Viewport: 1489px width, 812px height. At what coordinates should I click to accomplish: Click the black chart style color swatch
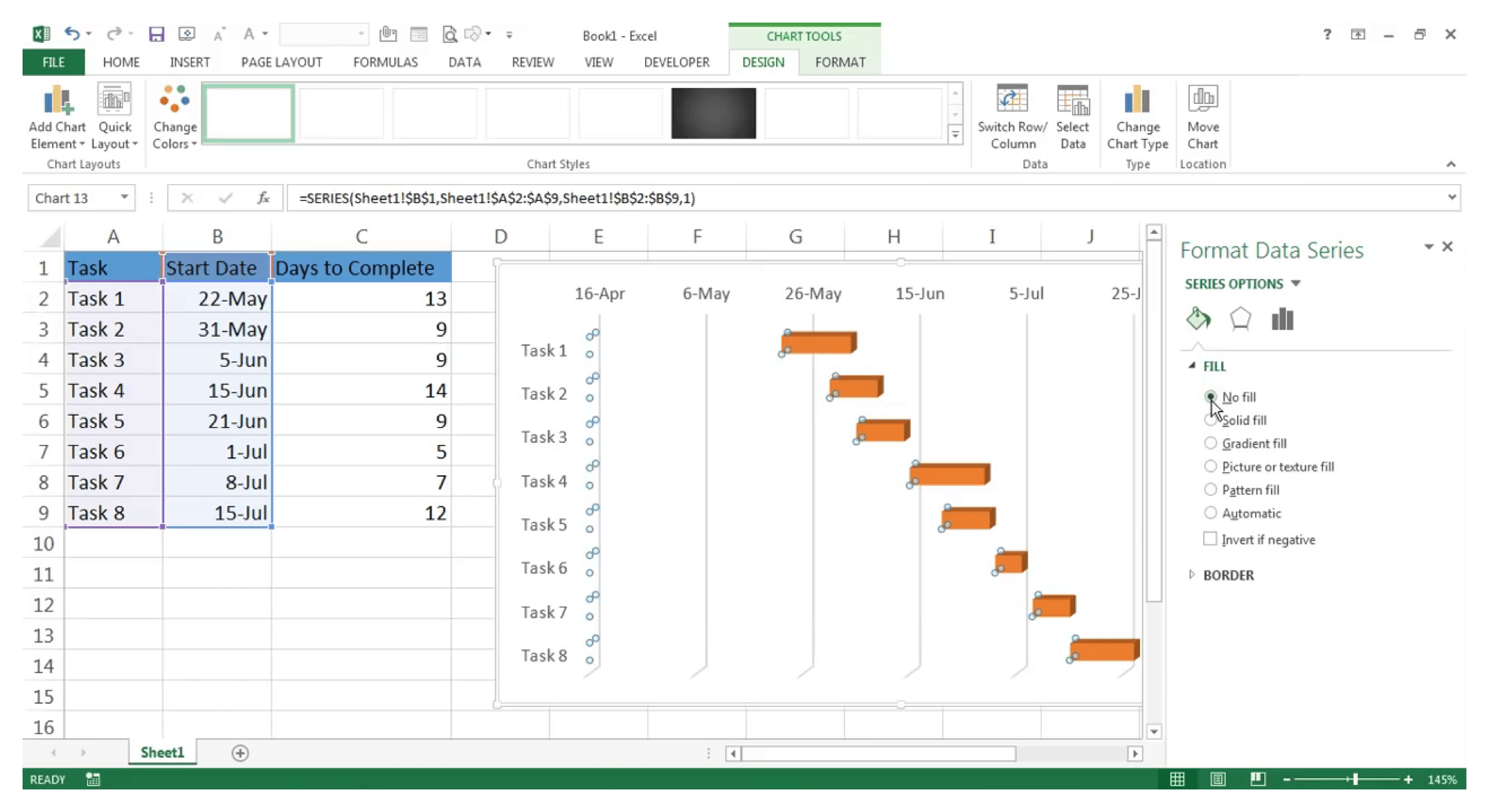point(712,112)
